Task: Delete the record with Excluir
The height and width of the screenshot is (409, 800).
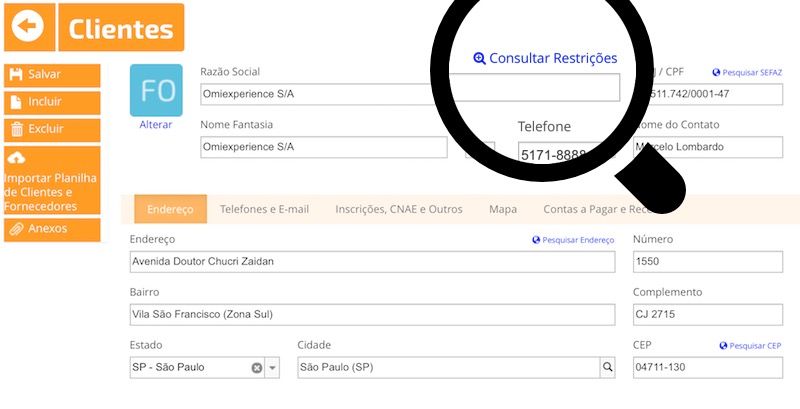Action: click(x=52, y=130)
